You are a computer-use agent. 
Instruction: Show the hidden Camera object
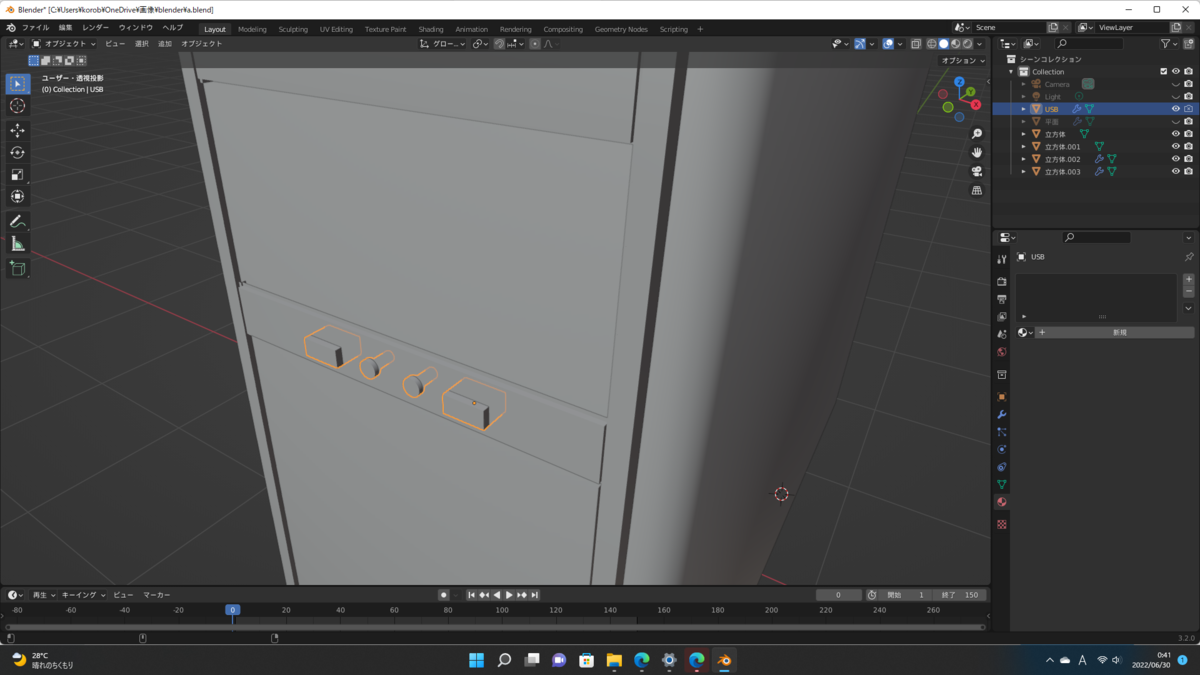coord(1176,84)
